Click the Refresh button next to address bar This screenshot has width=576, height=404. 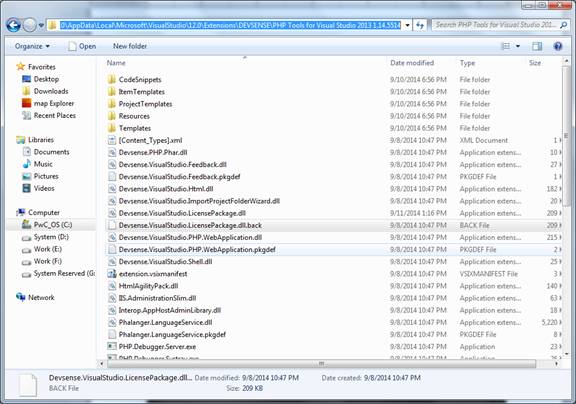pos(420,25)
